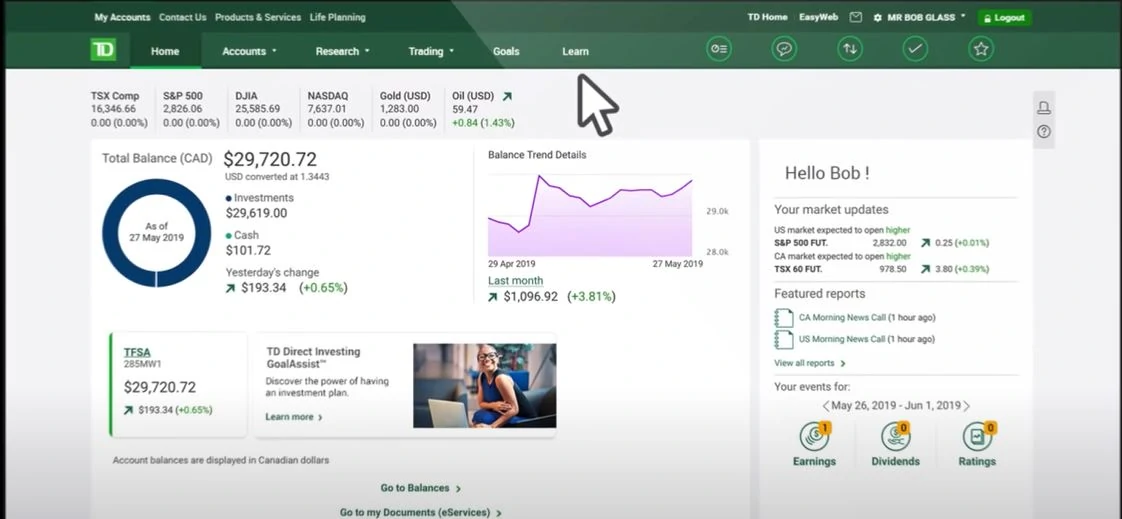Open the Ratings events icon
This screenshot has width=1122, height=519.
pyautogui.click(x=977, y=437)
